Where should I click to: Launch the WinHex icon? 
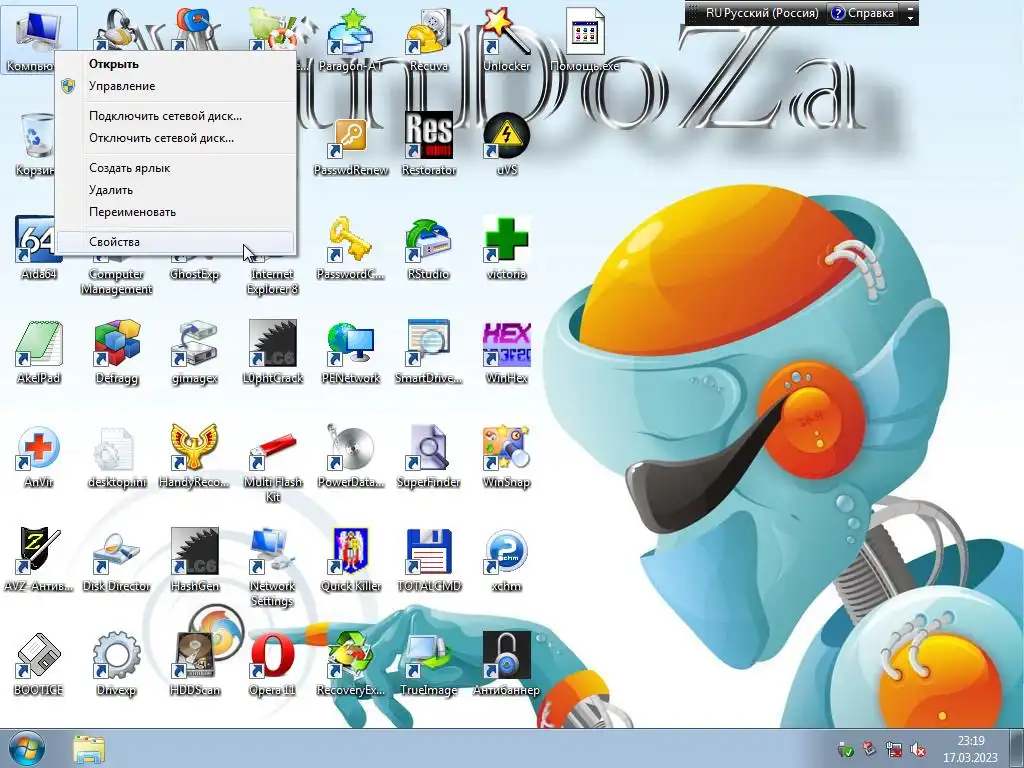click(506, 353)
